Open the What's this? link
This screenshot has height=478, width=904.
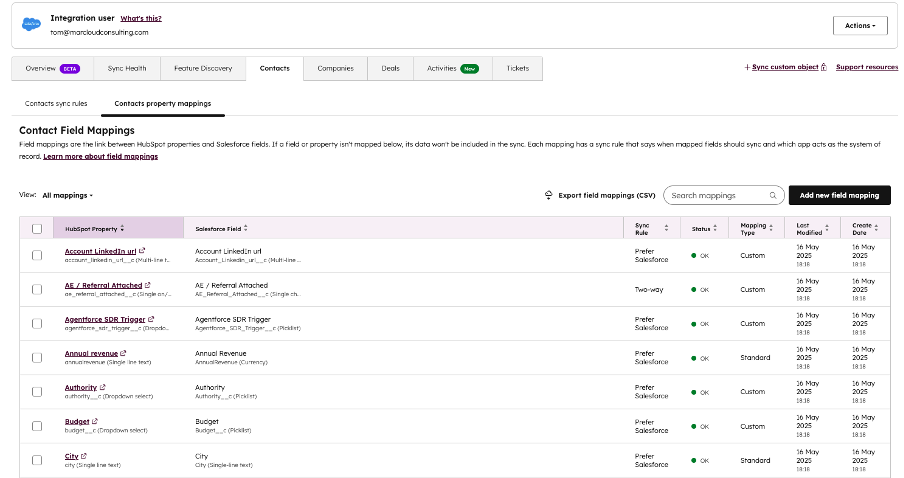[x=141, y=18]
